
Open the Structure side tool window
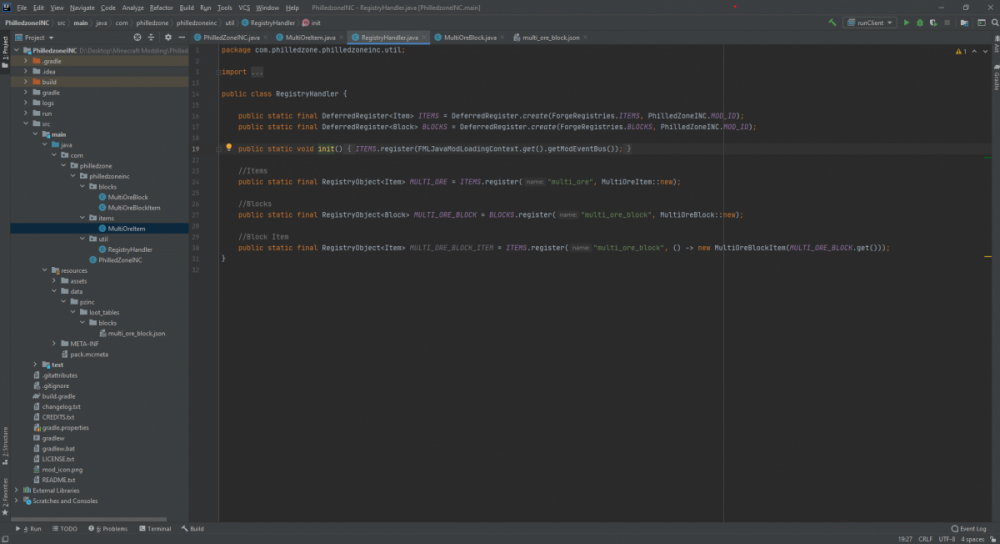[x=5, y=446]
